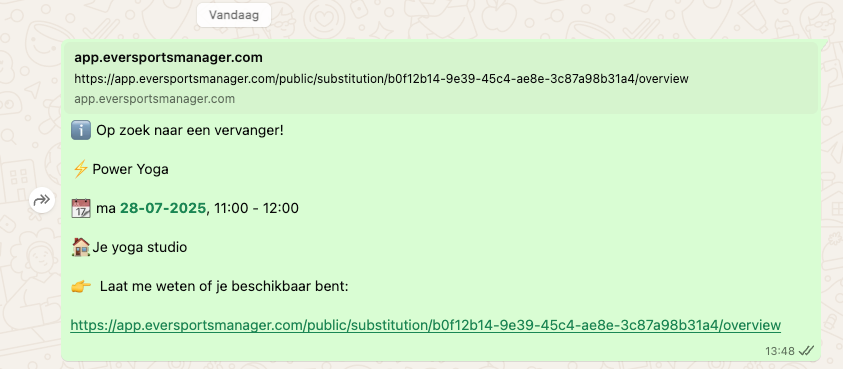Open the underlined eversportsmanager substitution link
This screenshot has height=369, width=843.
[x=425, y=325]
